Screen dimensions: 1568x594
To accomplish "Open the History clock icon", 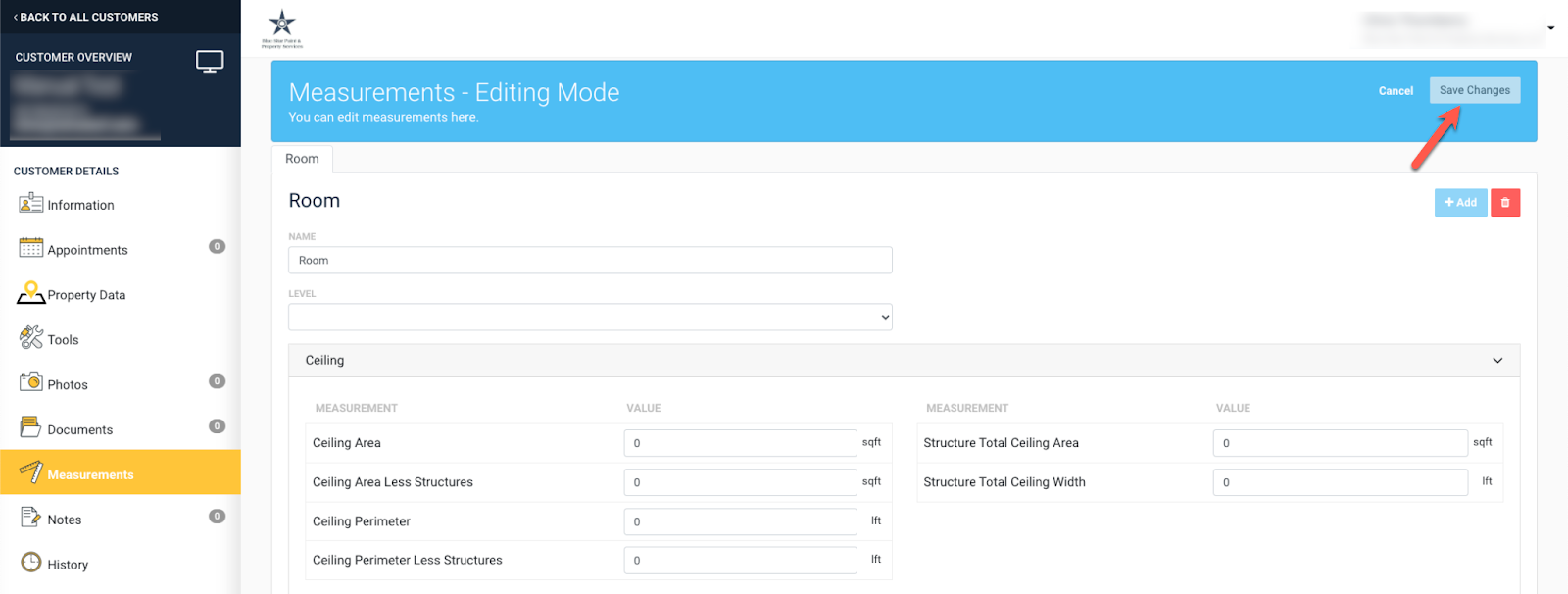I will [x=31, y=563].
